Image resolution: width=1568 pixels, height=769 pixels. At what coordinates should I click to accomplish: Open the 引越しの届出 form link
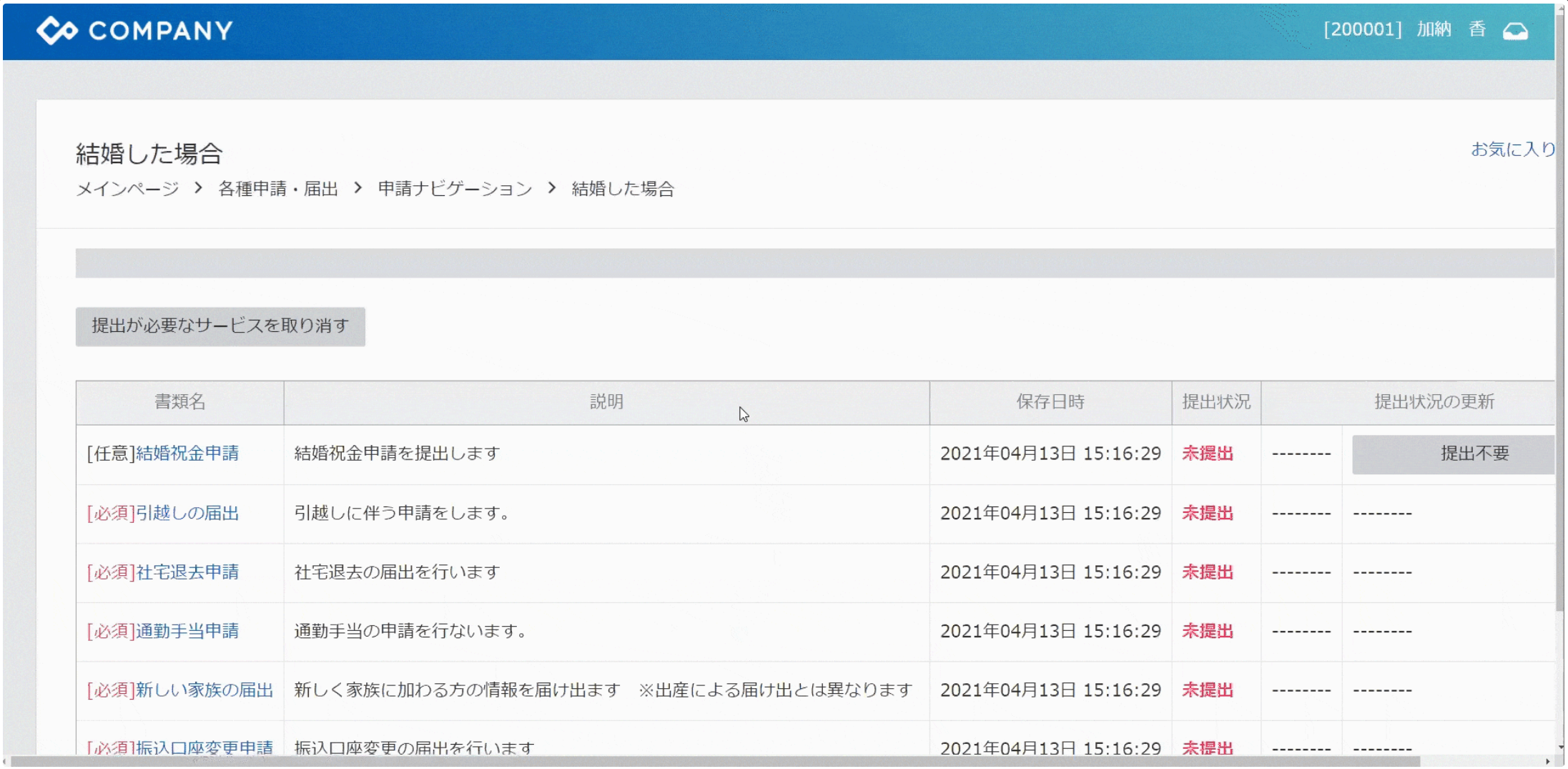point(187,513)
